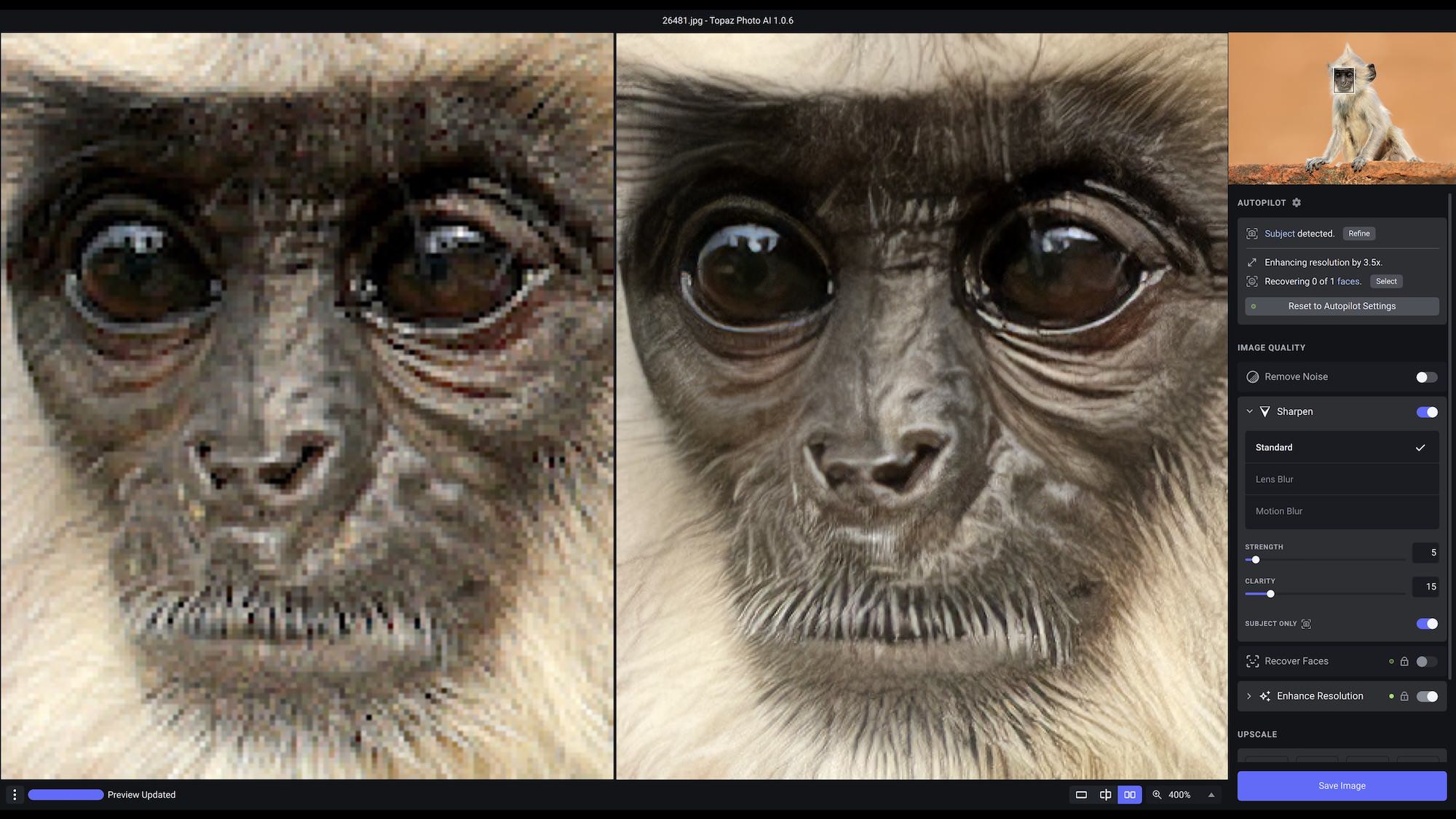Switch to single image view
This screenshot has width=1456, height=819.
(x=1081, y=795)
